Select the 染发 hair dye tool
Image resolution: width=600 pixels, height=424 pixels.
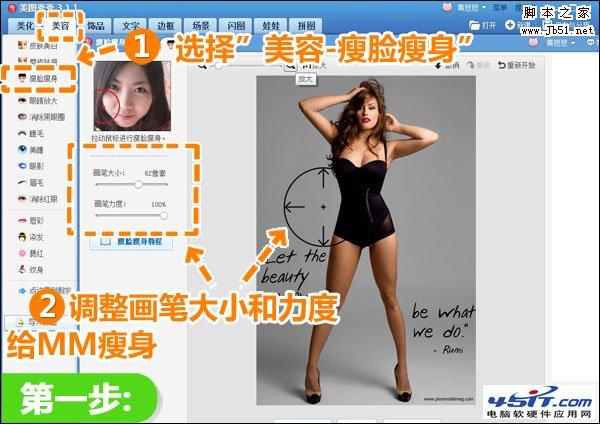point(31,237)
